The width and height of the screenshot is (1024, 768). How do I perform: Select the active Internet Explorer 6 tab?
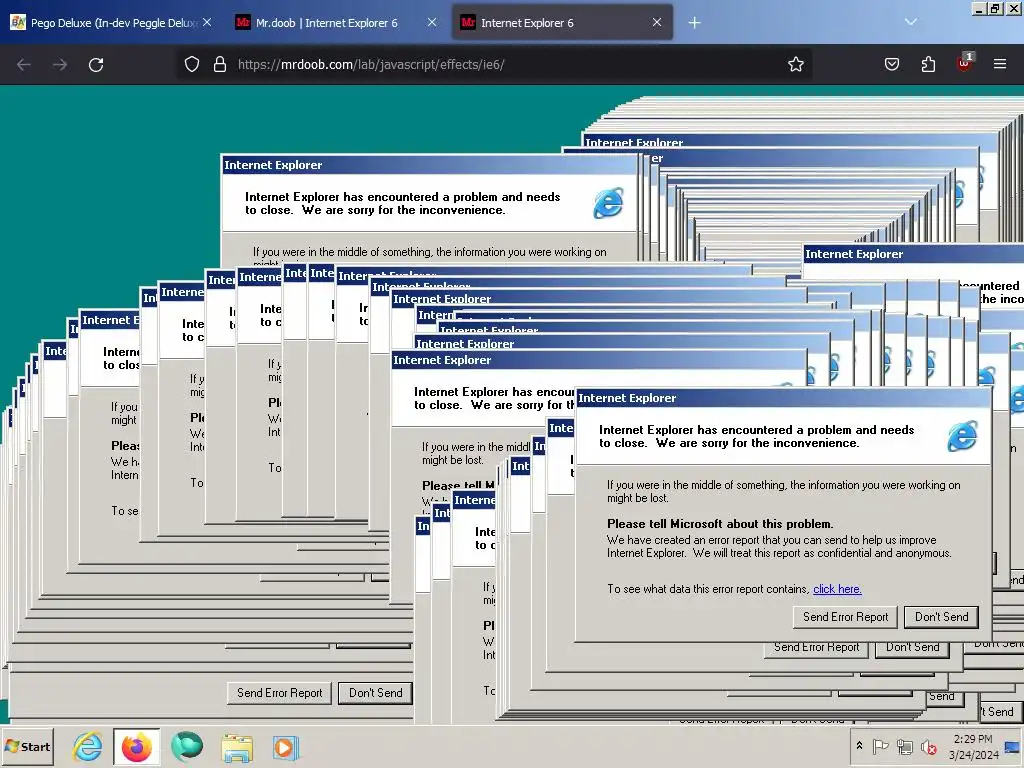pyautogui.click(x=562, y=23)
